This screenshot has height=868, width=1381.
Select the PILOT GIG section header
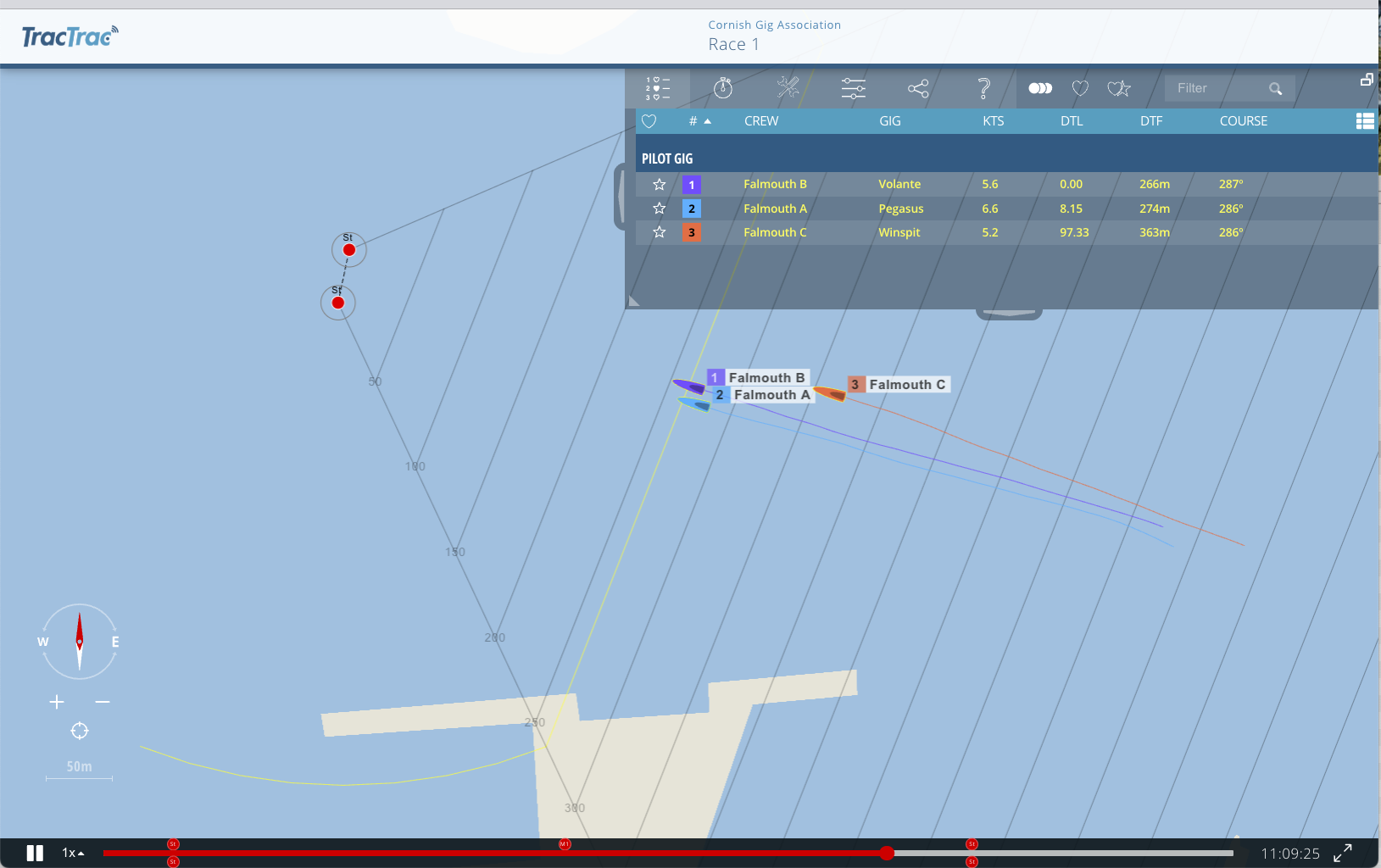(x=666, y=159)
